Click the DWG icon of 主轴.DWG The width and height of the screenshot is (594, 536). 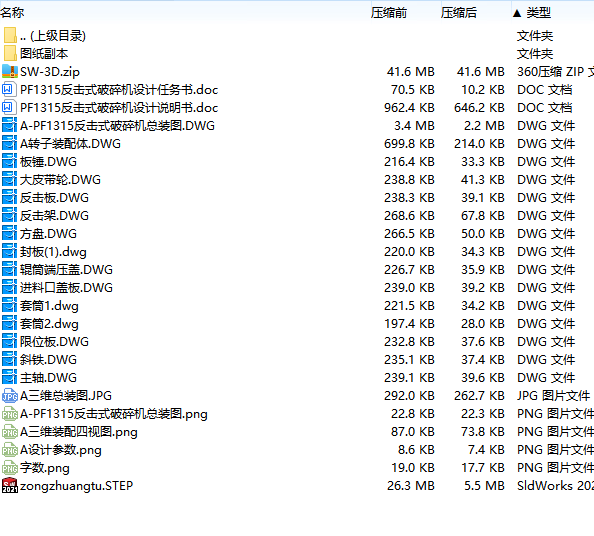pos(9,377)
